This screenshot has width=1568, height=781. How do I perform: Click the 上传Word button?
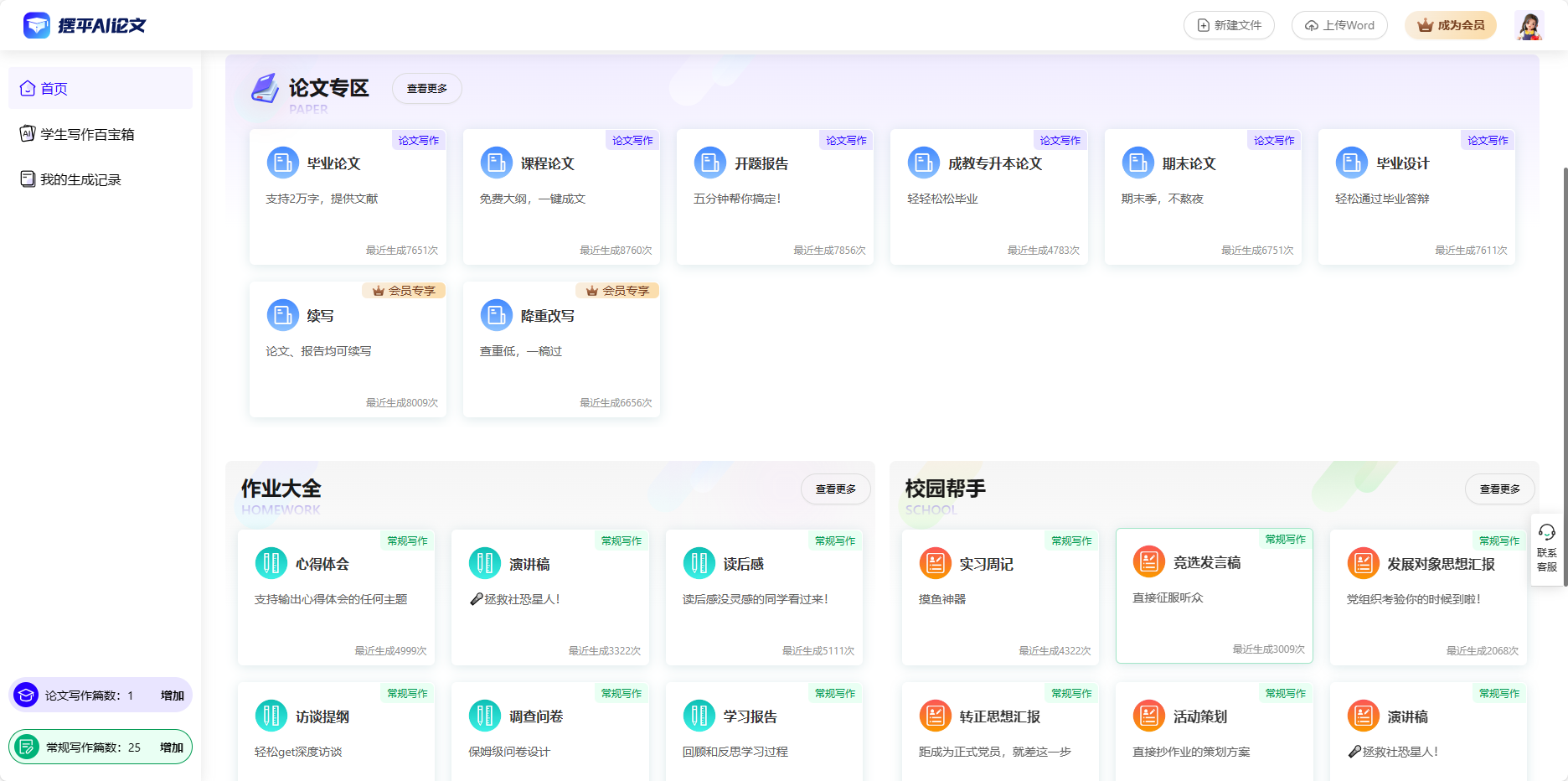[x=1339, y=25]
